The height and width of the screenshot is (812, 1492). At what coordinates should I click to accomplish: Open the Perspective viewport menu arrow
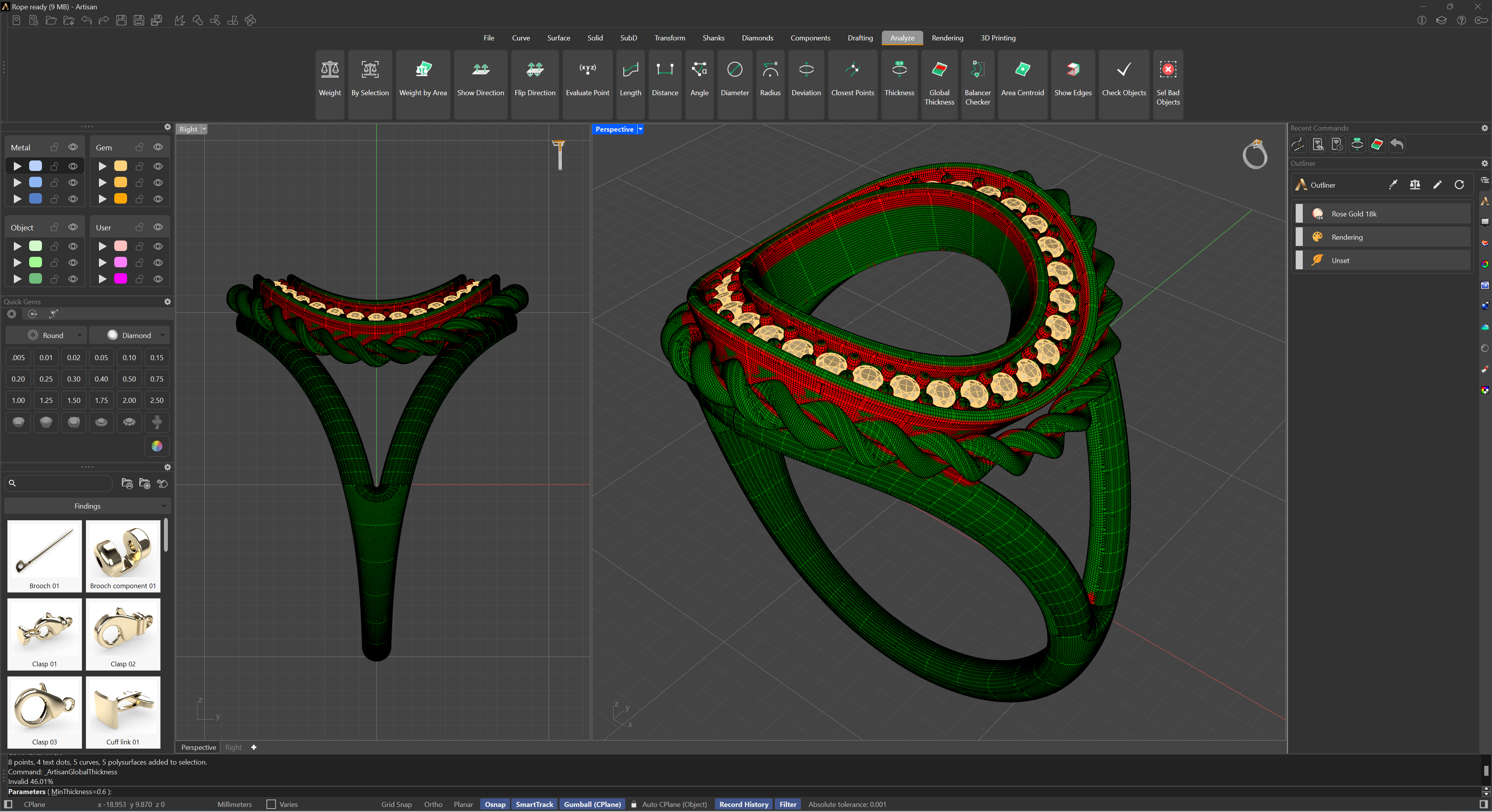[x=640, y=129]
